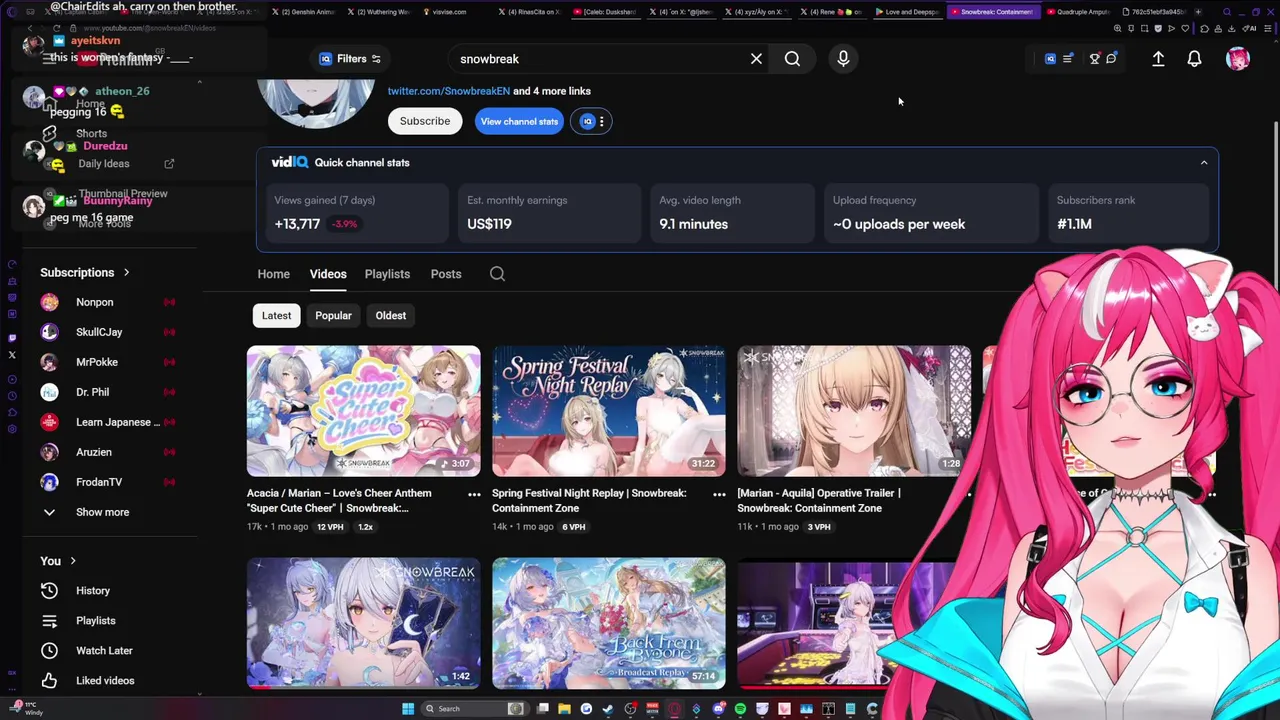Open Spring Festival Night Replay thumbnail
Screen dimensions: 1280x720
pos(608,411)
